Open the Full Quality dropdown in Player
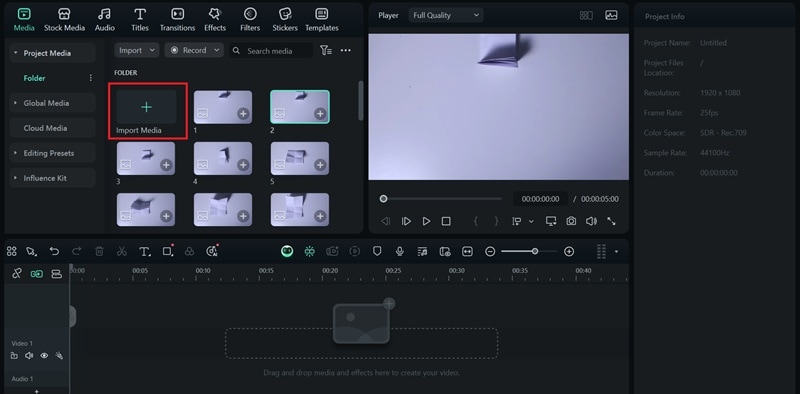The height and width of the screenshot is (394, 800). pyautogui.click(x=446, y=15)
